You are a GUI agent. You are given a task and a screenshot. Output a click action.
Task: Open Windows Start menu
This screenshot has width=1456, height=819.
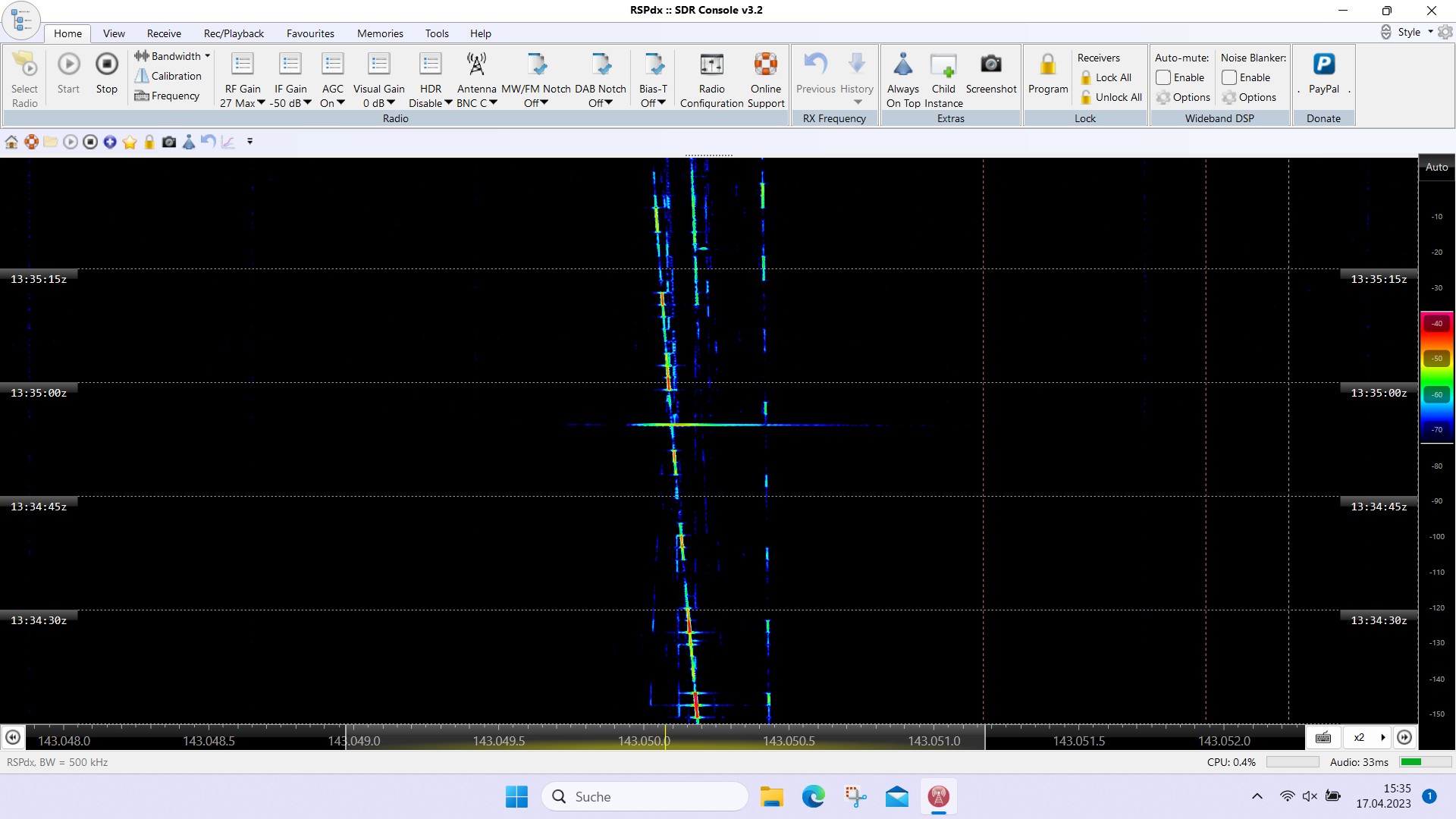[x=517, y=797]
